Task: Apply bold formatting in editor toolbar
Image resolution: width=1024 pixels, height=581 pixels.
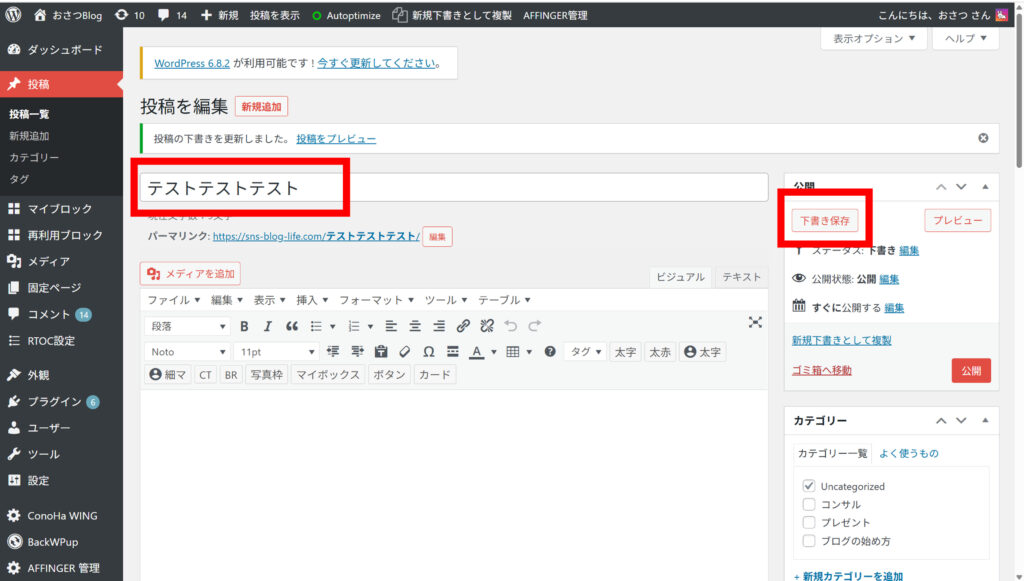Action: coord(244,326)
